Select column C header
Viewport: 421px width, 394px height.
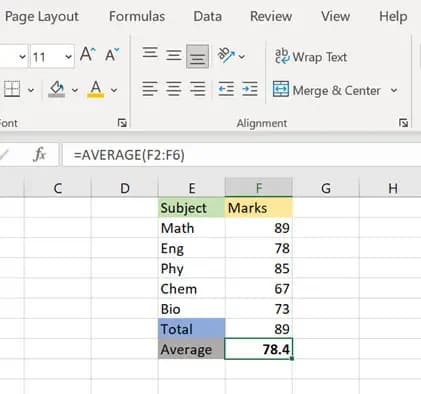(x=58, y=188)
